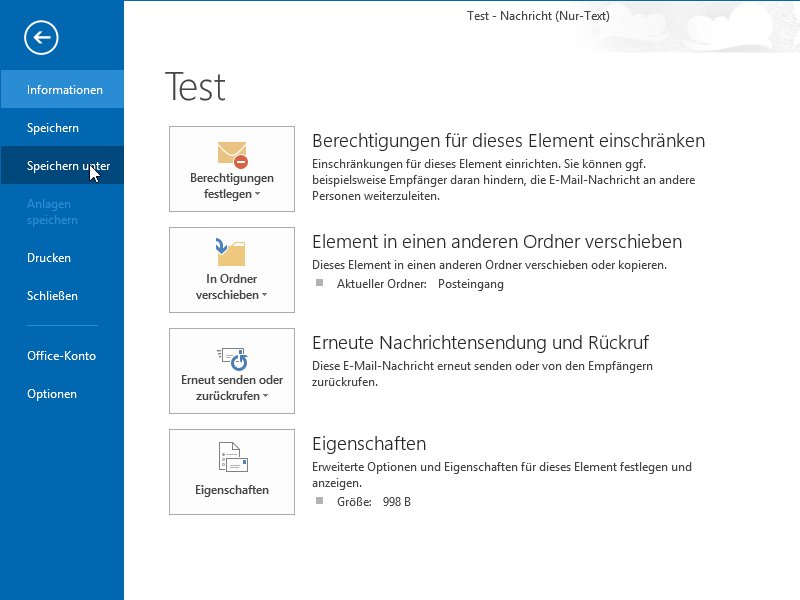
Task: Click the envelope with red restriction icon
Action: pyautogui.click(x=233, y=155)
